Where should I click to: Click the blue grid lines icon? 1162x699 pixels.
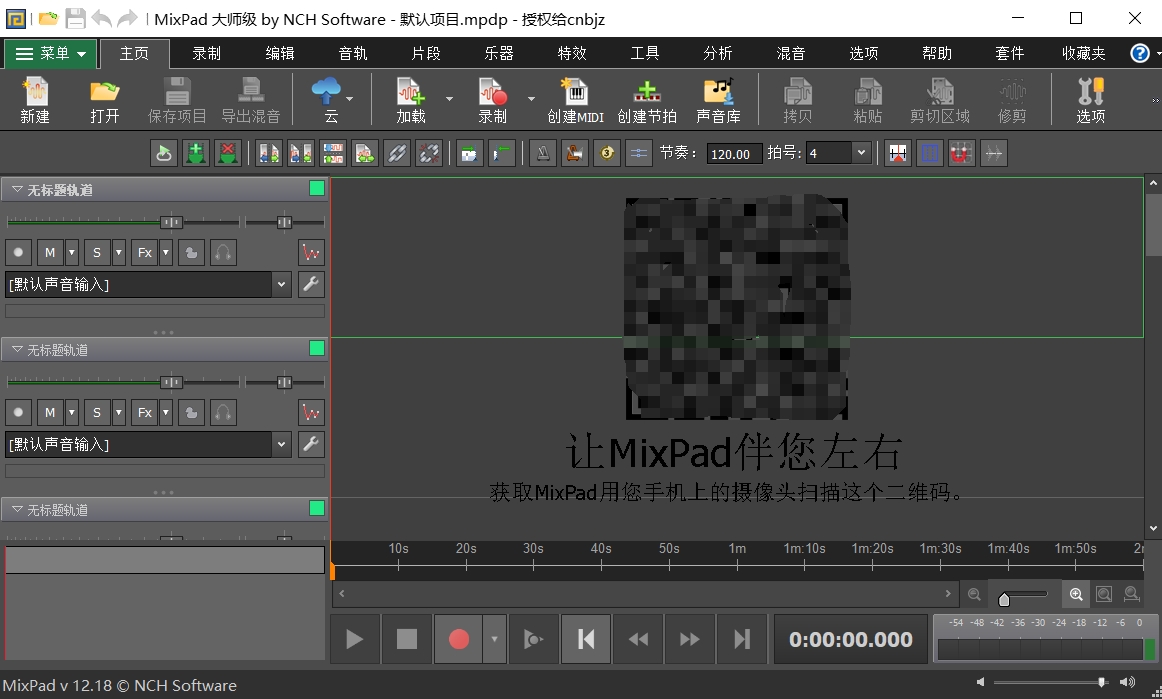929,153
